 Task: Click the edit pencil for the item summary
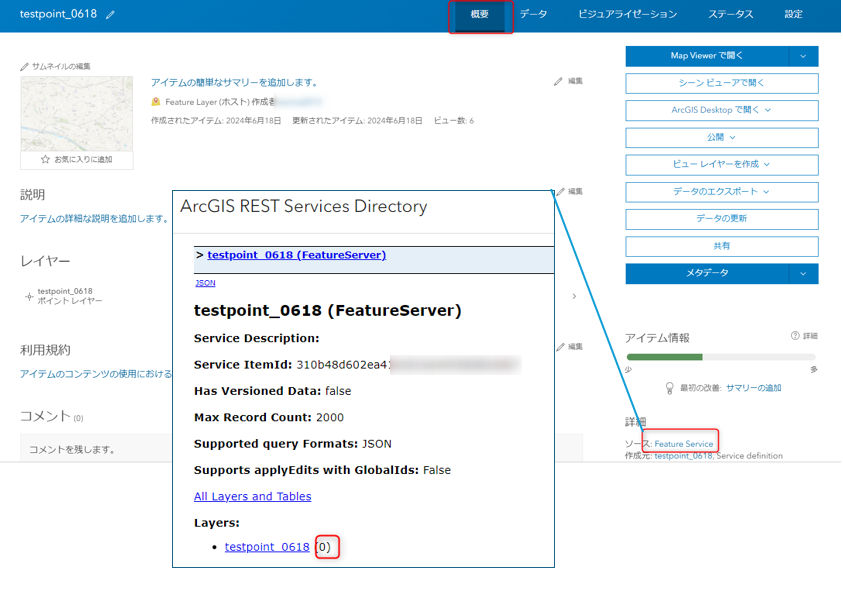(558, 81)
